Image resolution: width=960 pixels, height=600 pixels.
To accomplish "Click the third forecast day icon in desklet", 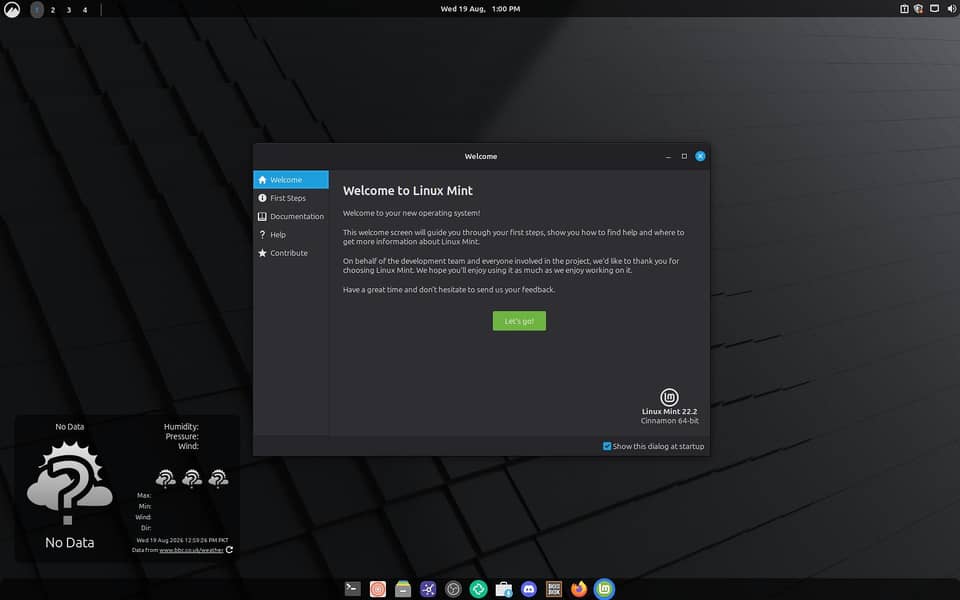I will click(x=218, y=478).
